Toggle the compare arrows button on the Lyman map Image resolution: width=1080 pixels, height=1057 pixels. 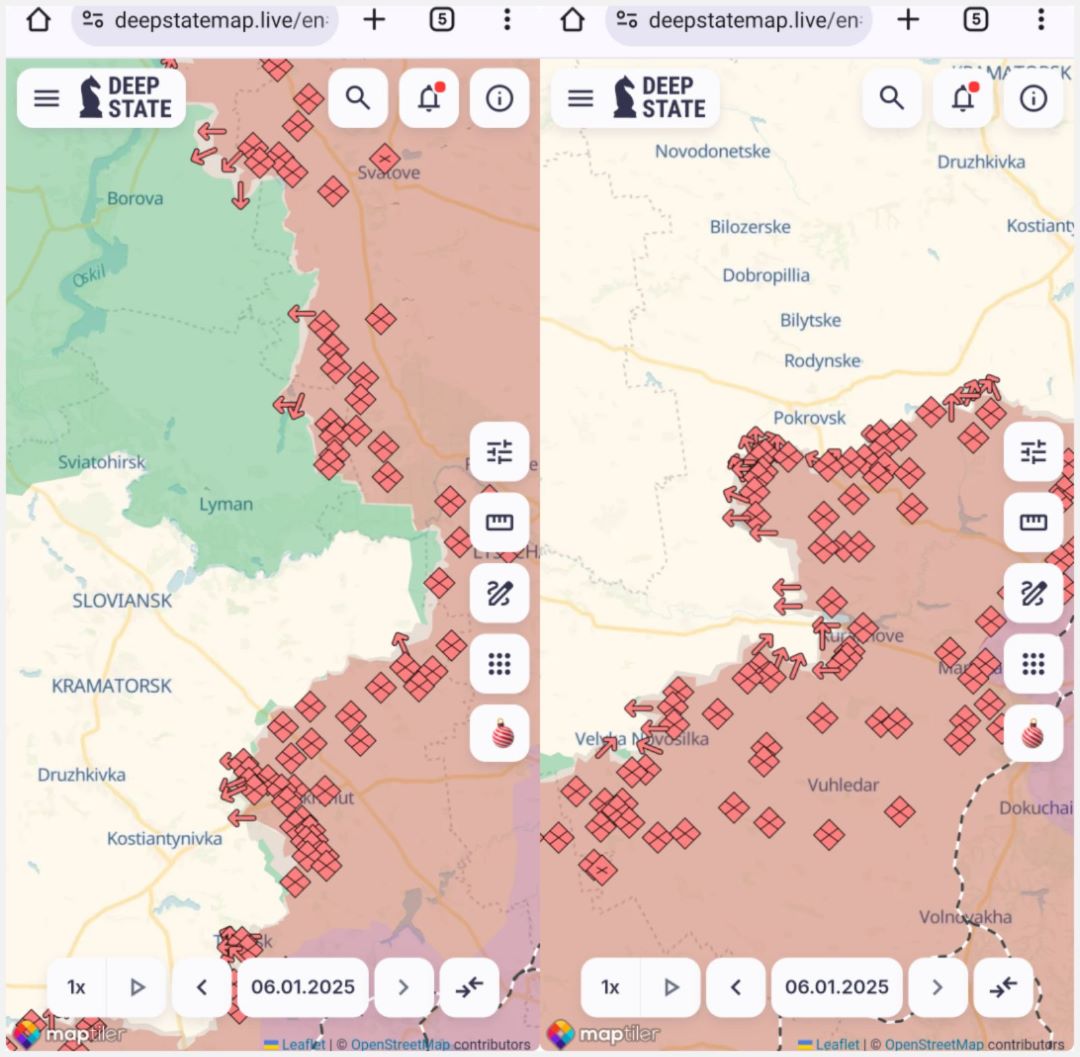pos(469,987)
